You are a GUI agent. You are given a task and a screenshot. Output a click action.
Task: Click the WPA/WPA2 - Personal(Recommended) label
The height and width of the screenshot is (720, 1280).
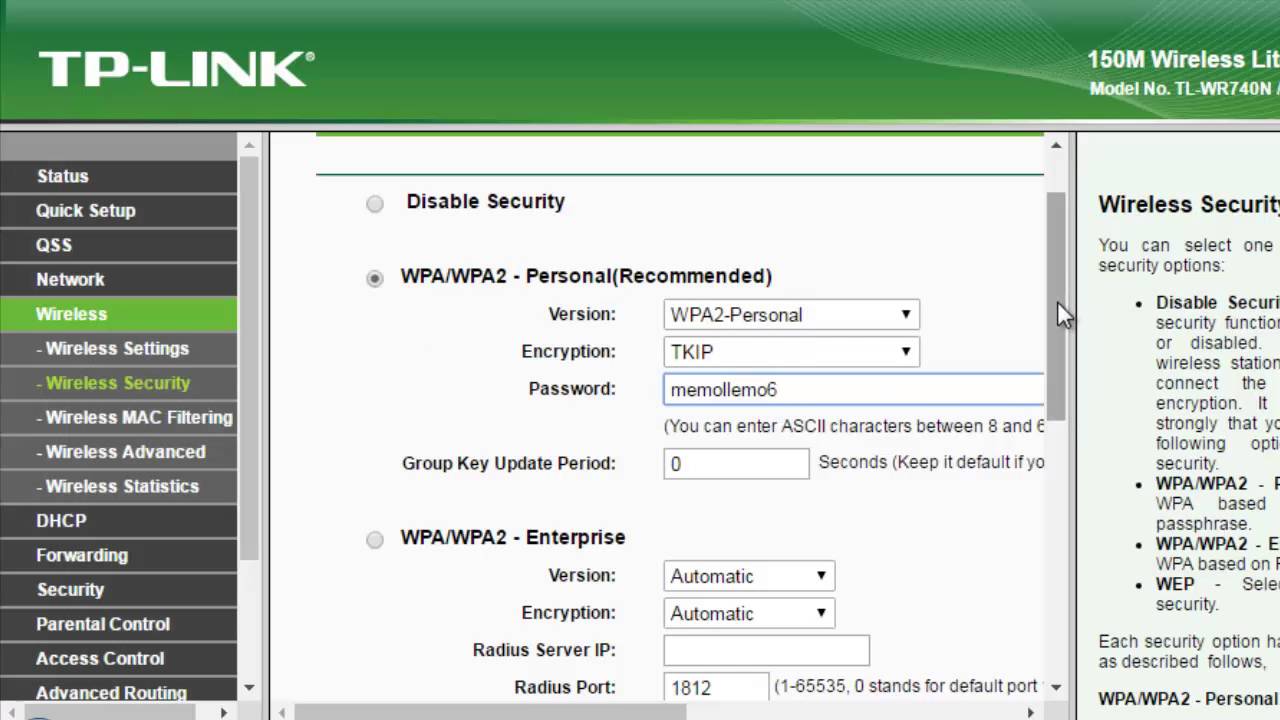tap(586, 276)
